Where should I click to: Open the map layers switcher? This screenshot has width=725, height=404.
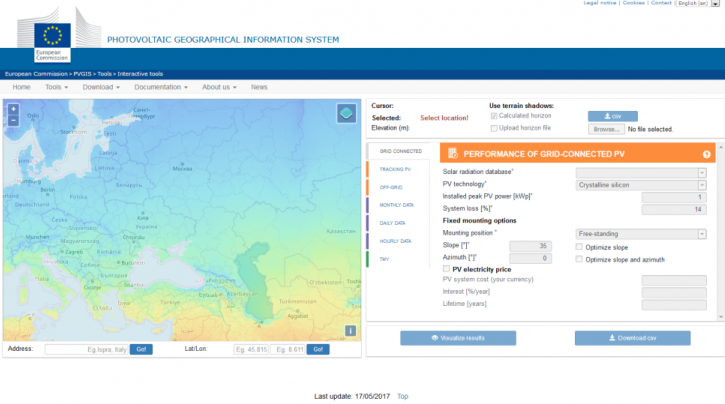point(345,113)
